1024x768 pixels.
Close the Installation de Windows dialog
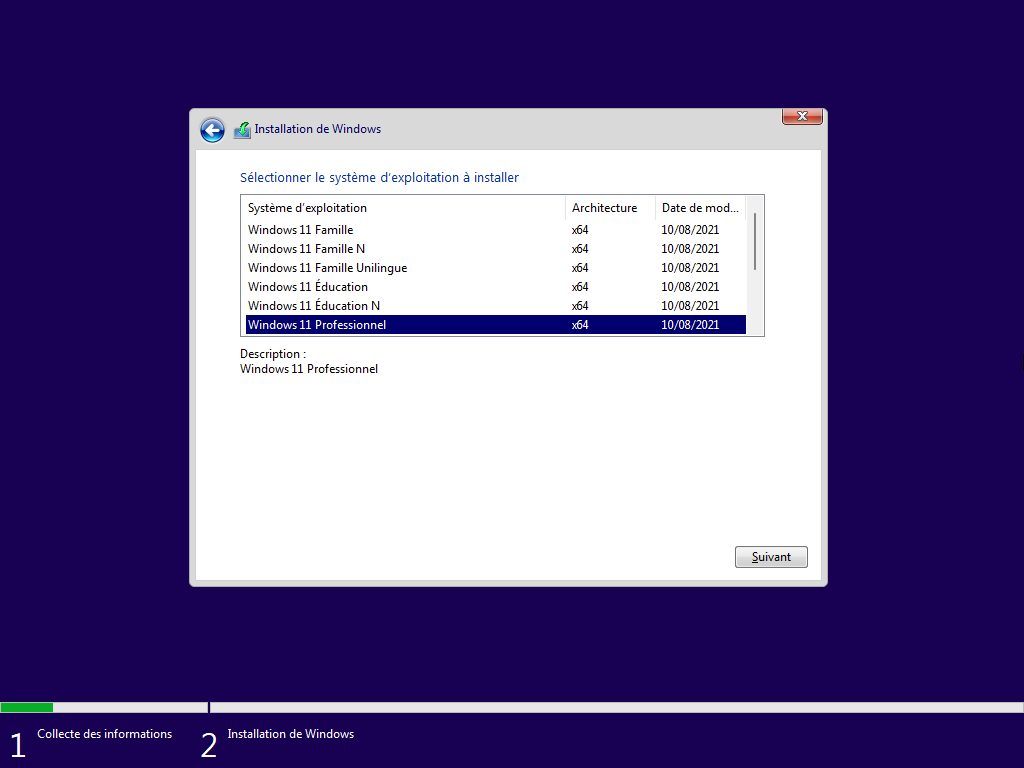(802, 116)
